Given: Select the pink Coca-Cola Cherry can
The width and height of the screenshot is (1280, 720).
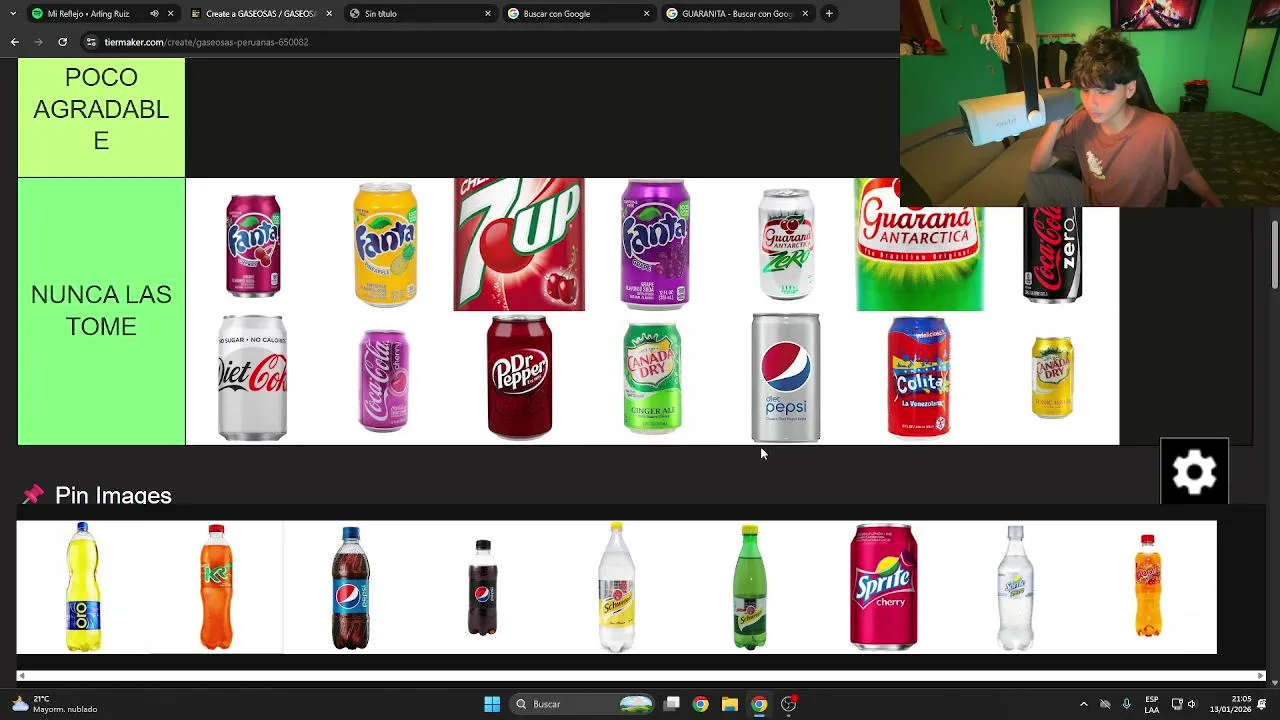Looking at the screenshot, I should (385, 380).
